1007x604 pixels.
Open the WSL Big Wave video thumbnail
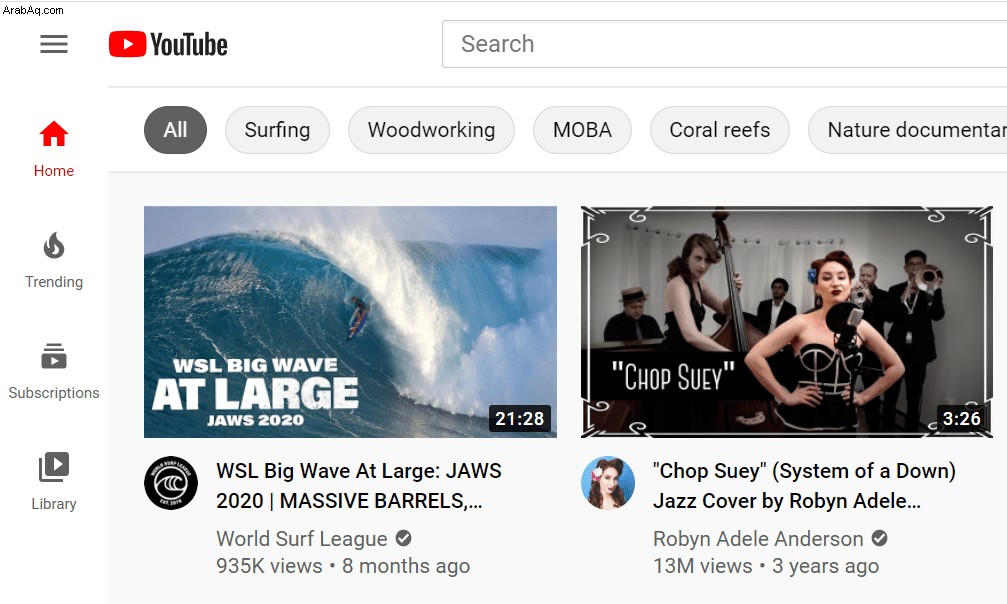tap(350, 322)
